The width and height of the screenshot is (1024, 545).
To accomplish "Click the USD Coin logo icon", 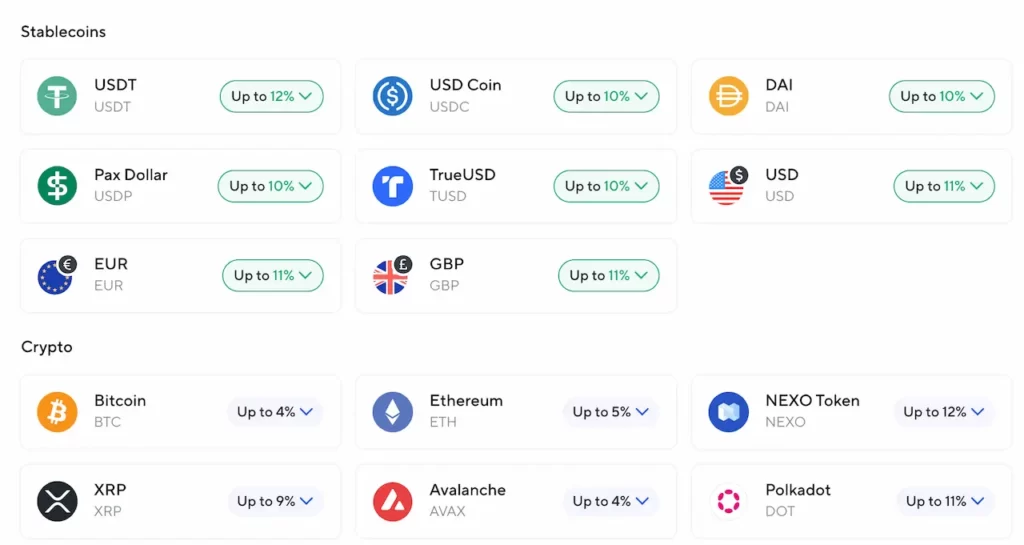I will click(392, 96).
